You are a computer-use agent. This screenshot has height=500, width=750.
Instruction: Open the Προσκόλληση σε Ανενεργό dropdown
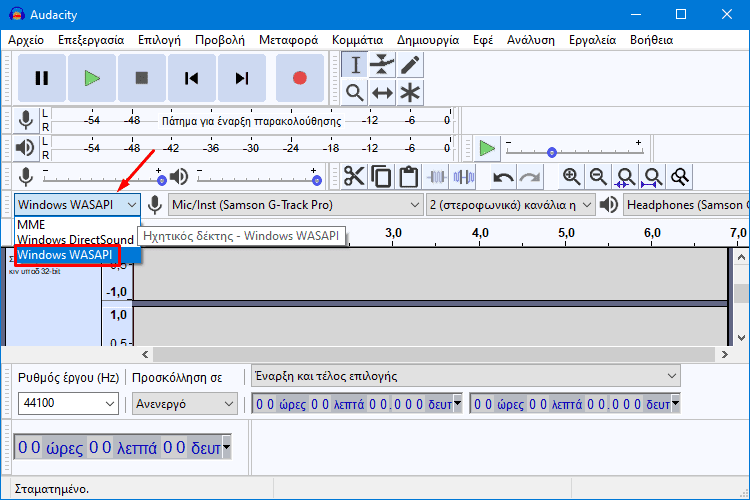[185, 404]
